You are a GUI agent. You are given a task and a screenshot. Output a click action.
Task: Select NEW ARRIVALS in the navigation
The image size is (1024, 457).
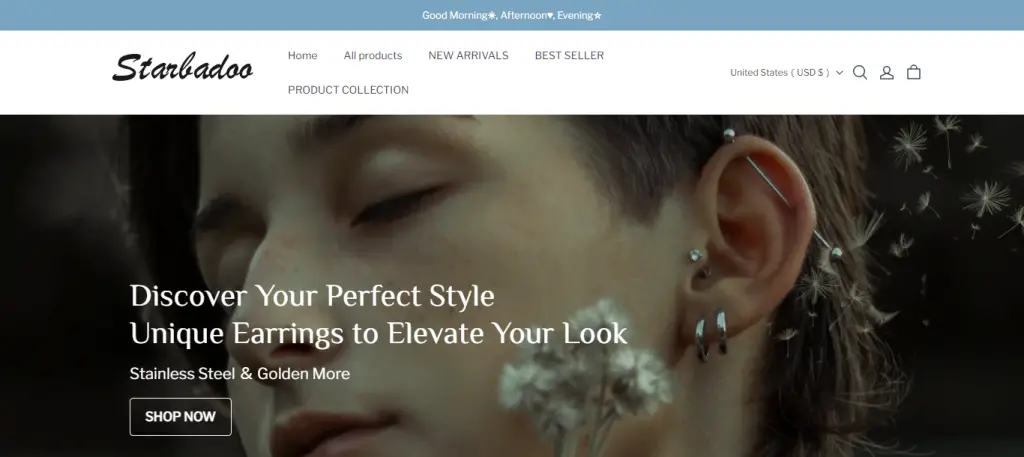point(468,55)
